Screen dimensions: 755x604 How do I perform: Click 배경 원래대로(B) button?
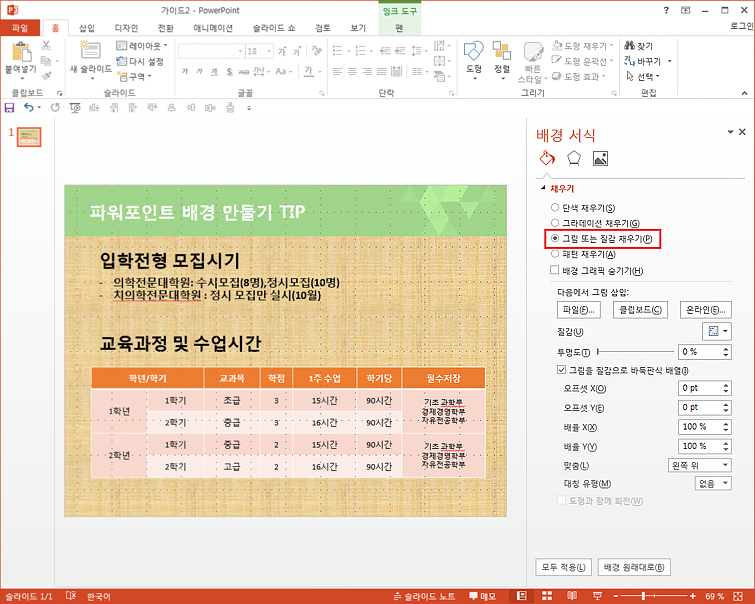coord(634,567)
